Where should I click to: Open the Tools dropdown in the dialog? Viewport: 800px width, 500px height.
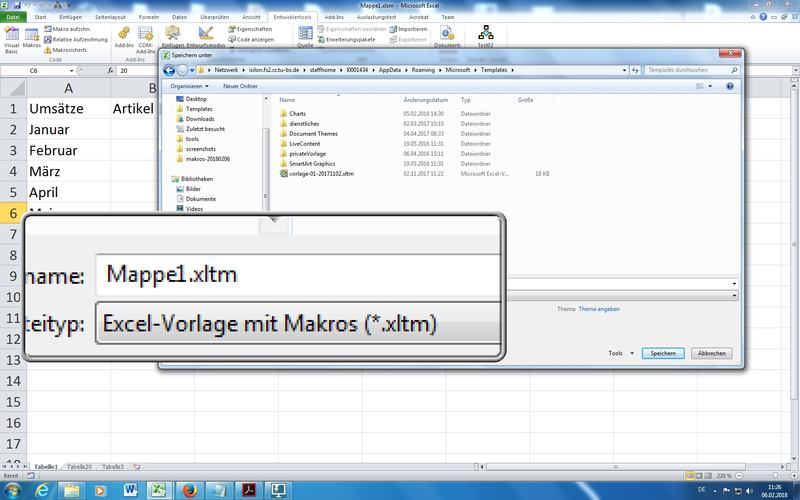(621, 353)
